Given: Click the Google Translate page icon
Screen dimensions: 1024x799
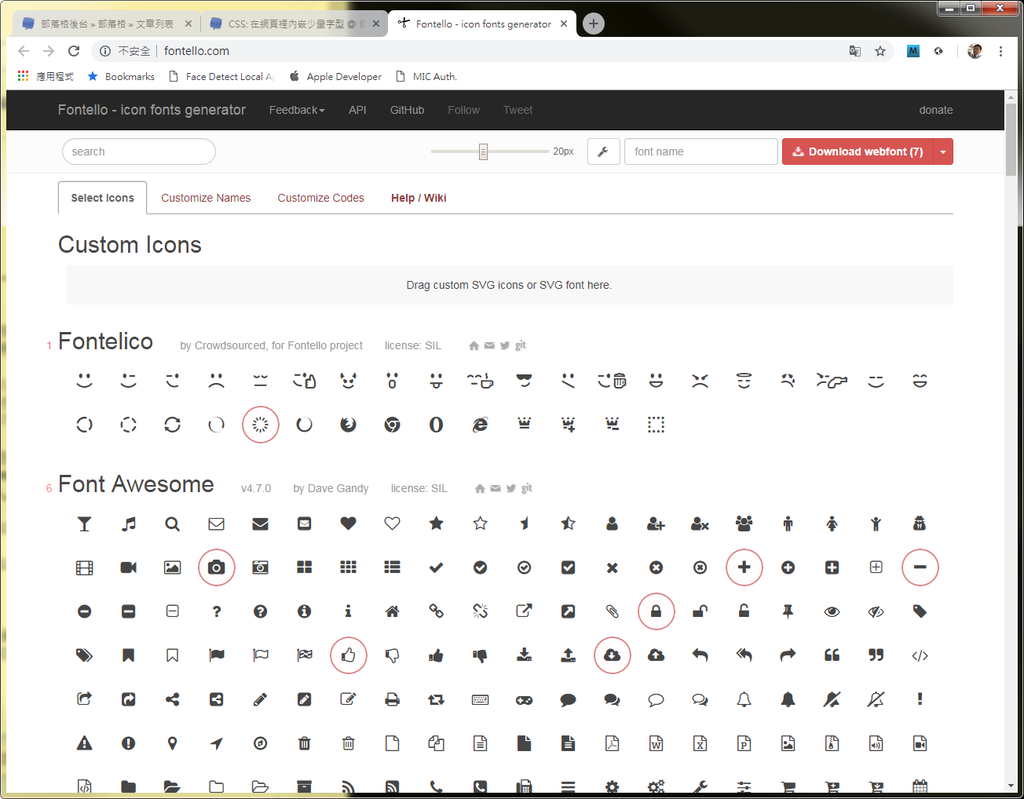Looking at the screenshot, I should point(854,51).
